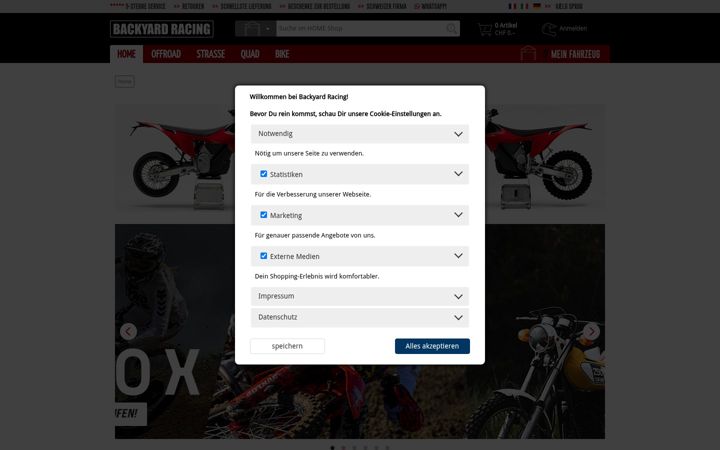Screen dimensions: 720x450
Task: Click the Schweizer Firma top bar link
Action: (386, 6)
